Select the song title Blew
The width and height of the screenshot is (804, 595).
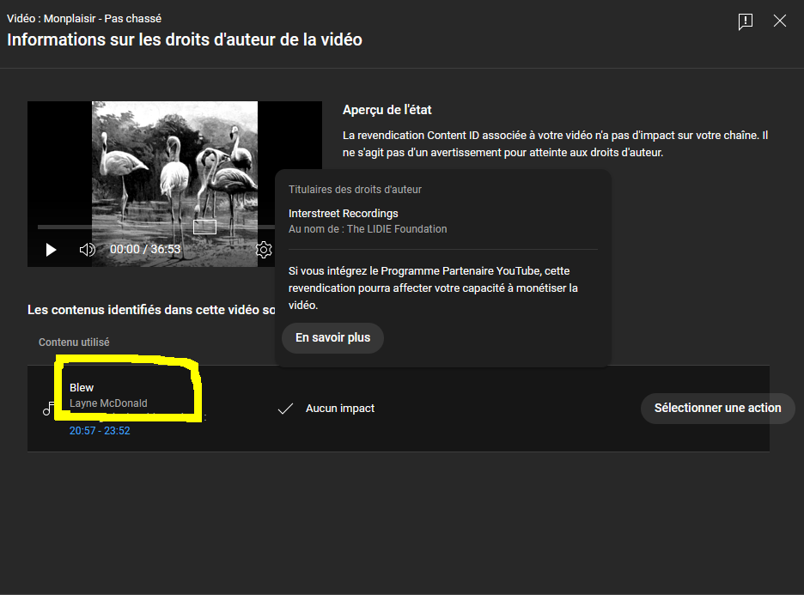click(81, 387)
